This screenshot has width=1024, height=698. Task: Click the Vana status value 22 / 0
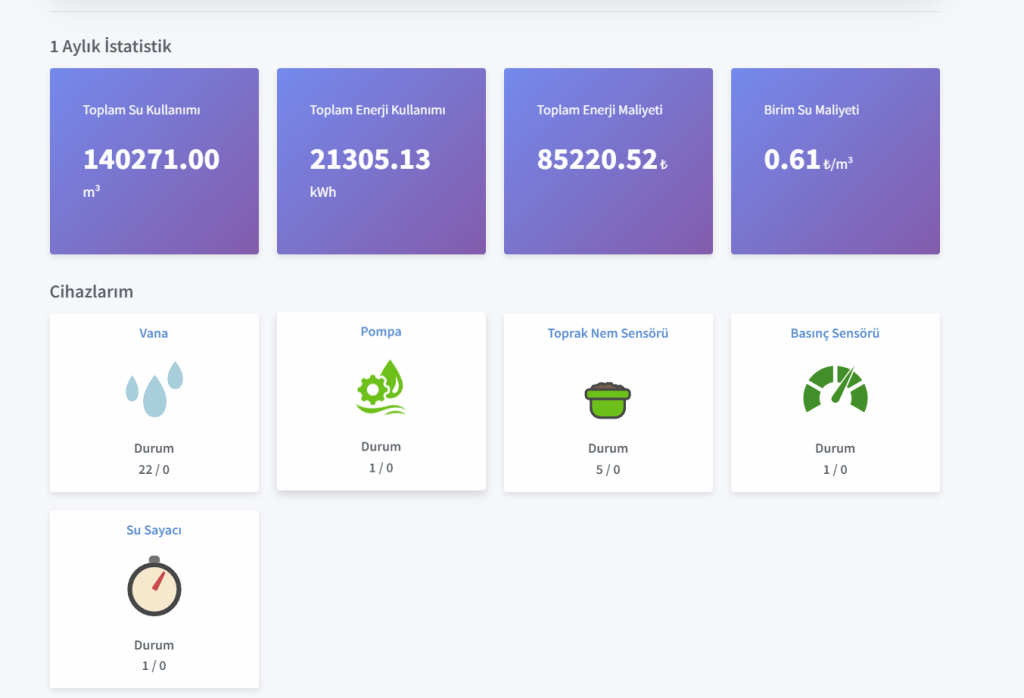tap(154, 469)
